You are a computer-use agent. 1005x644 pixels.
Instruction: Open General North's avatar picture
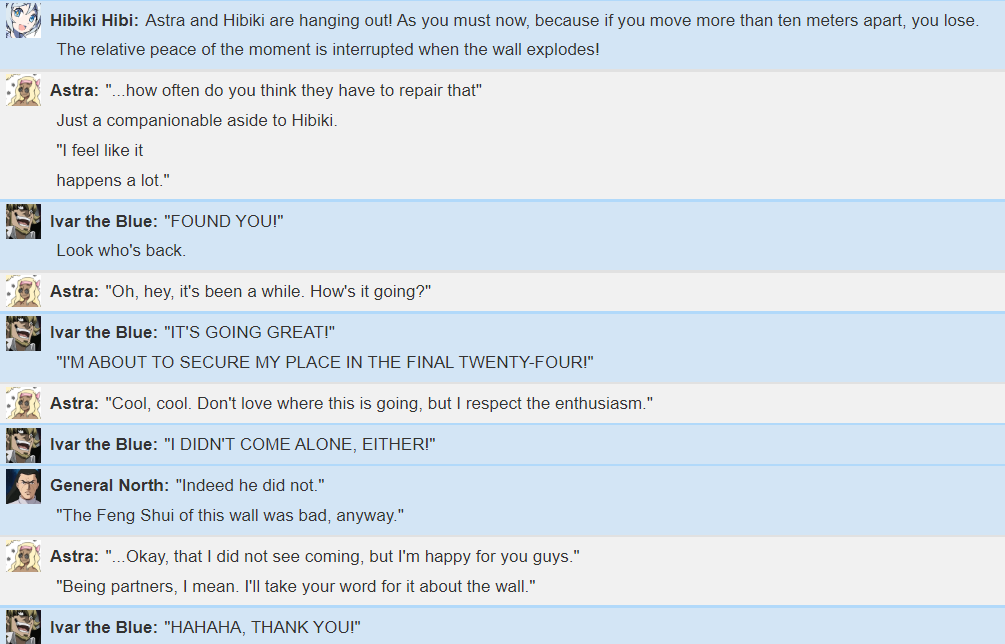tap(24, 486)
